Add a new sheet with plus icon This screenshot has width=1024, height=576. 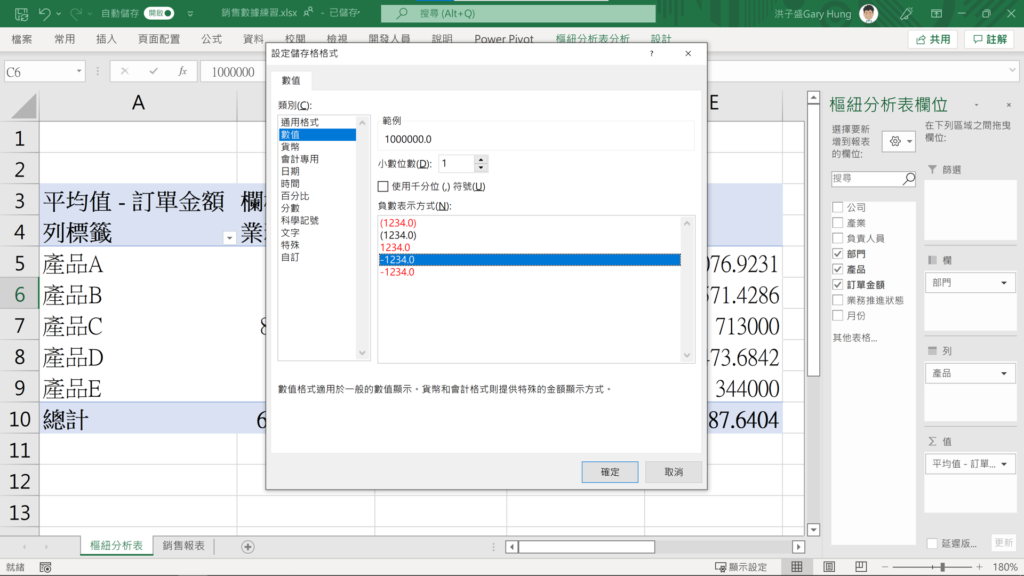[248, 547]
